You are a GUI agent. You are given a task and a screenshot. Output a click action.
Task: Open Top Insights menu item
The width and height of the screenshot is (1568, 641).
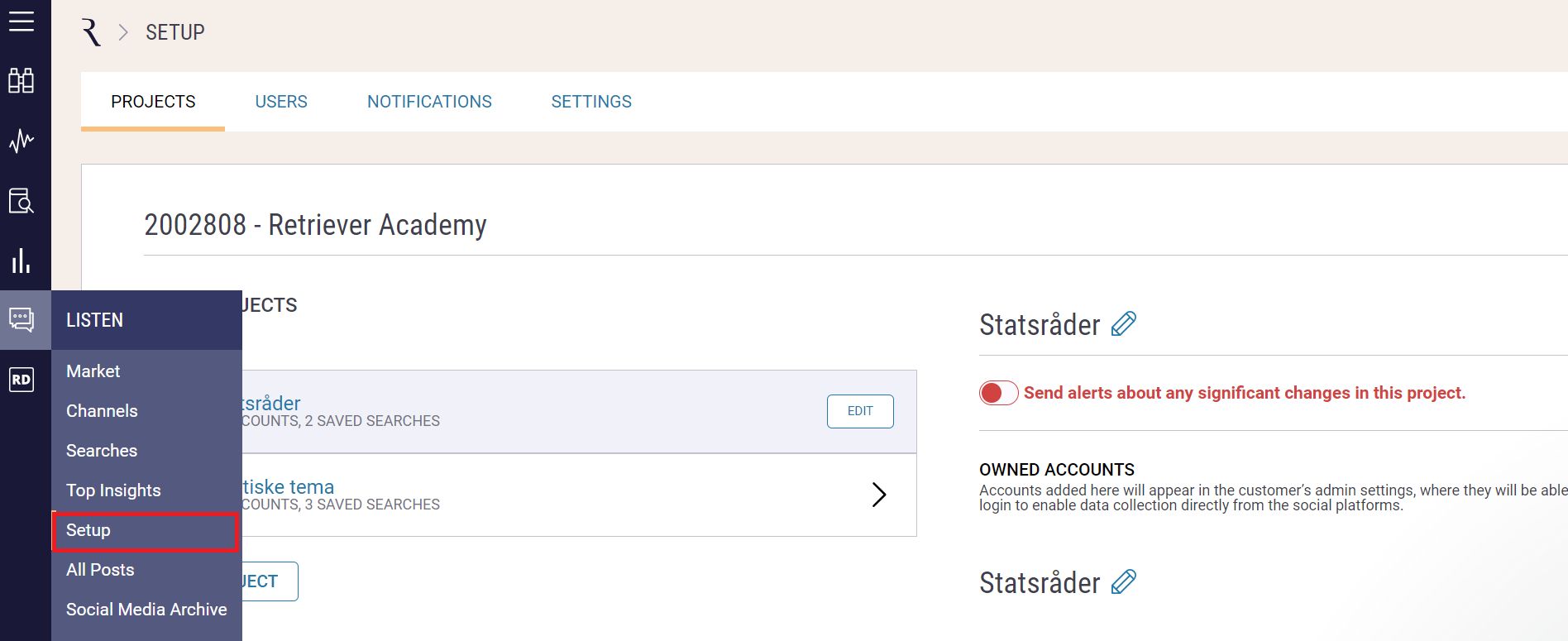pyautogui.click(x=113, y=490)
